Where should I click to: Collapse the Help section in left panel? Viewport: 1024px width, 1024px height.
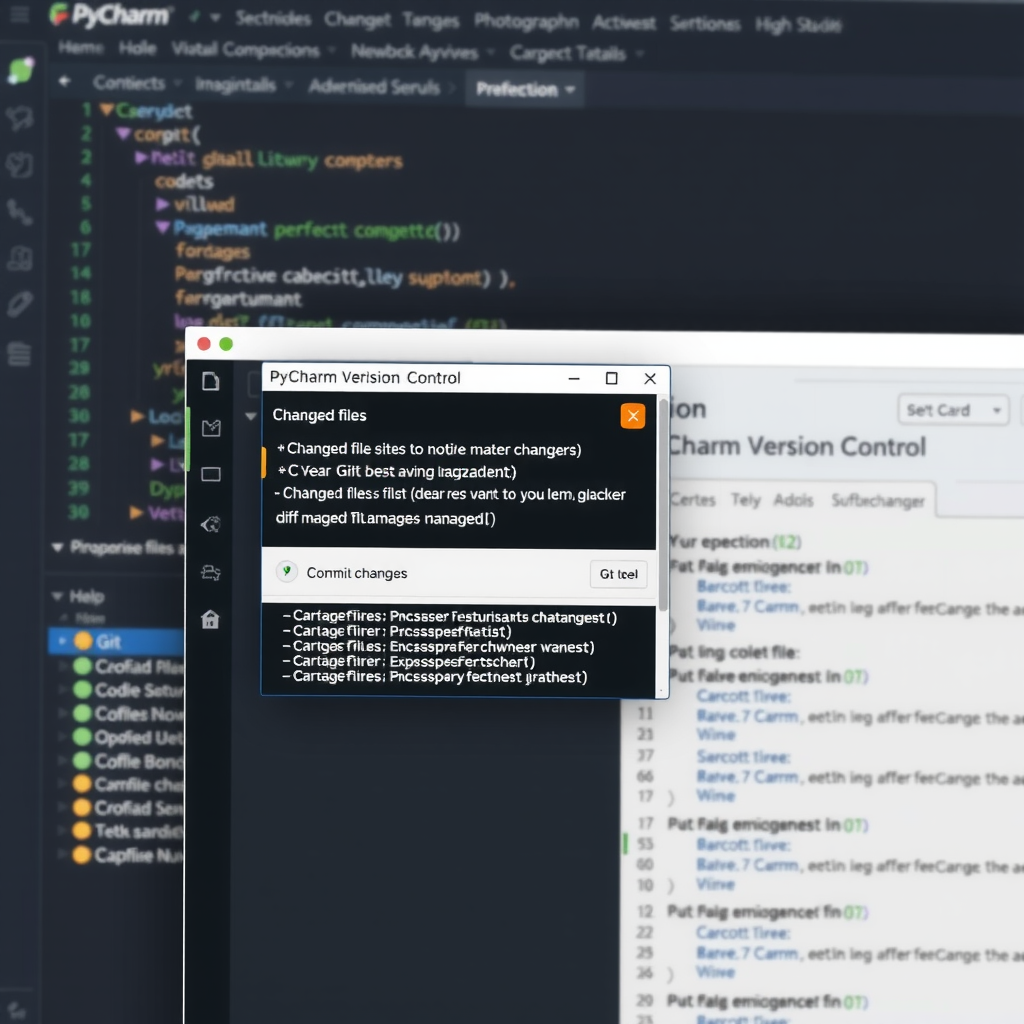tap(57, 596)
